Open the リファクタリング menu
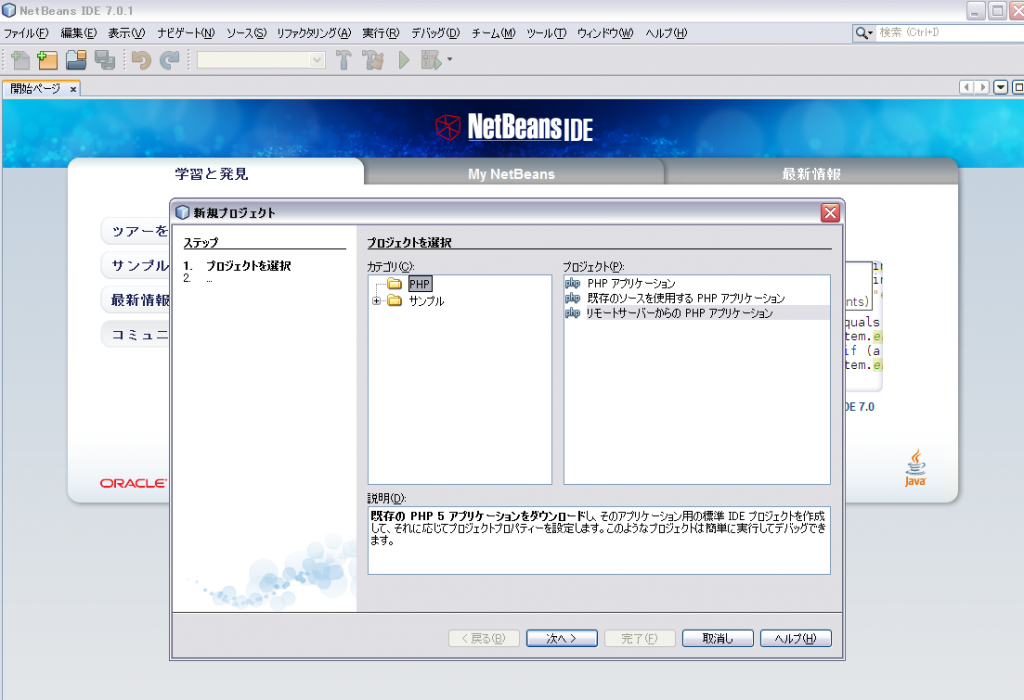Image resolution: width=1024 pixels, height=700 pixels. 313,33
